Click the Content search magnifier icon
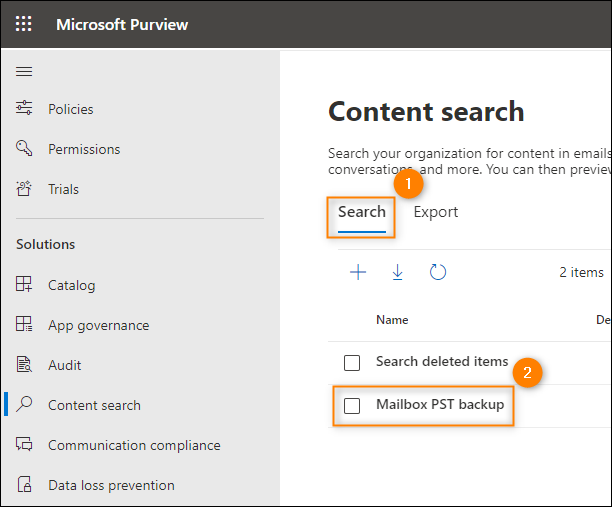 pyautogui.click(x=24, y=404)
